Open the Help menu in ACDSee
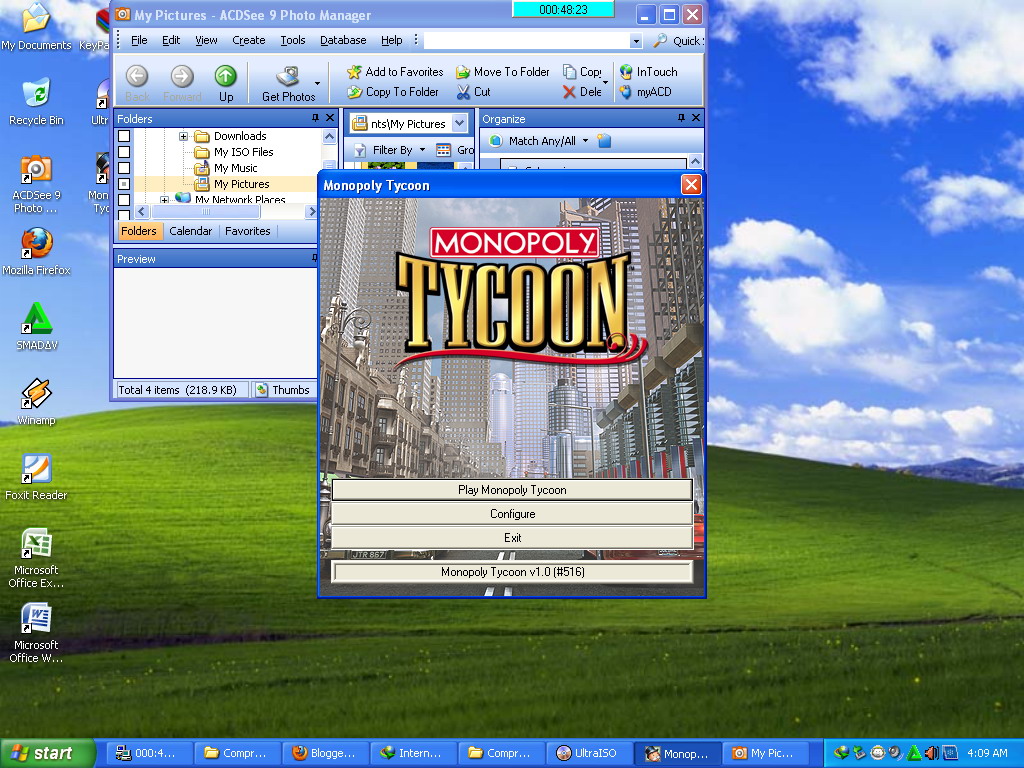The width and height of the screenshot is (1024, 768). click(392, 40)
